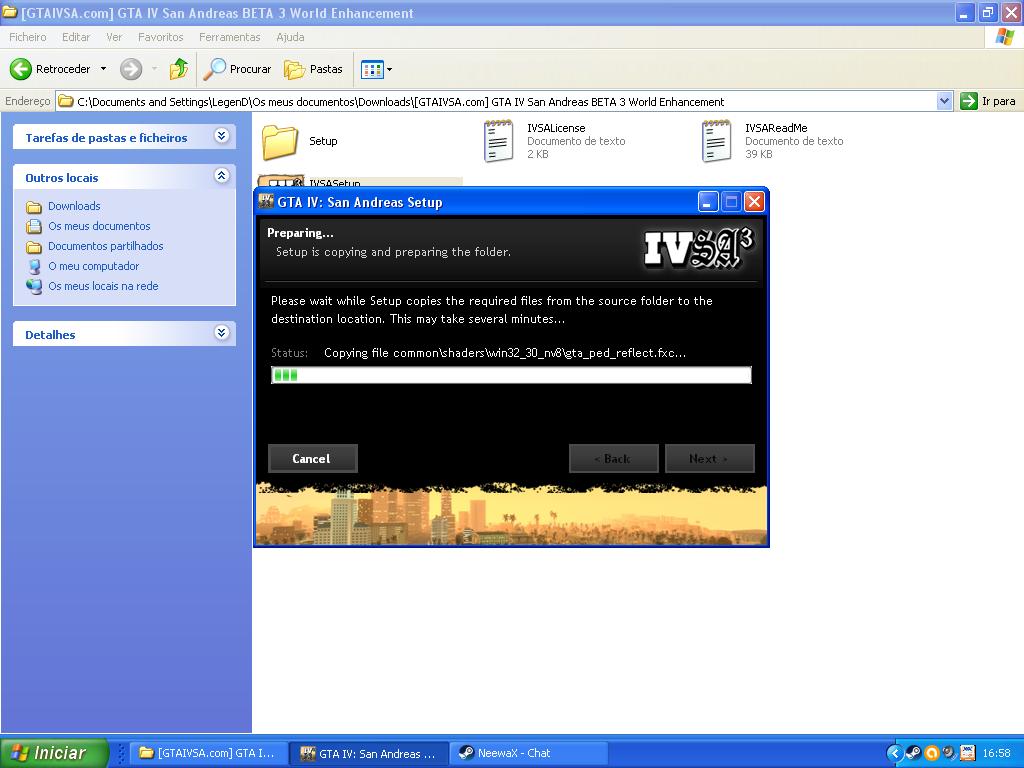Open the Iniciar start menu

pyautogui.click(x=54, y=753)
